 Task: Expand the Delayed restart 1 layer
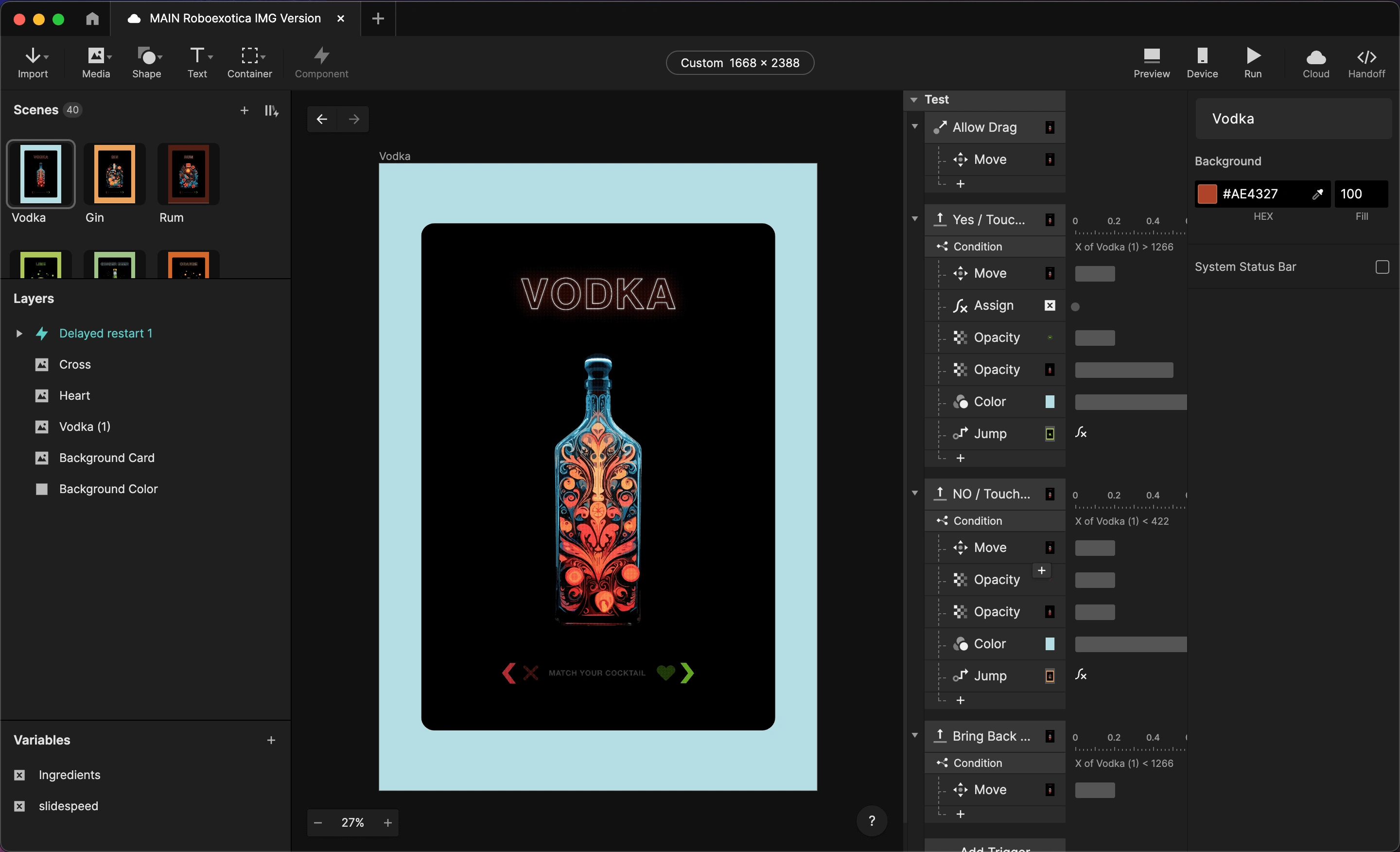tap(19, 334)
